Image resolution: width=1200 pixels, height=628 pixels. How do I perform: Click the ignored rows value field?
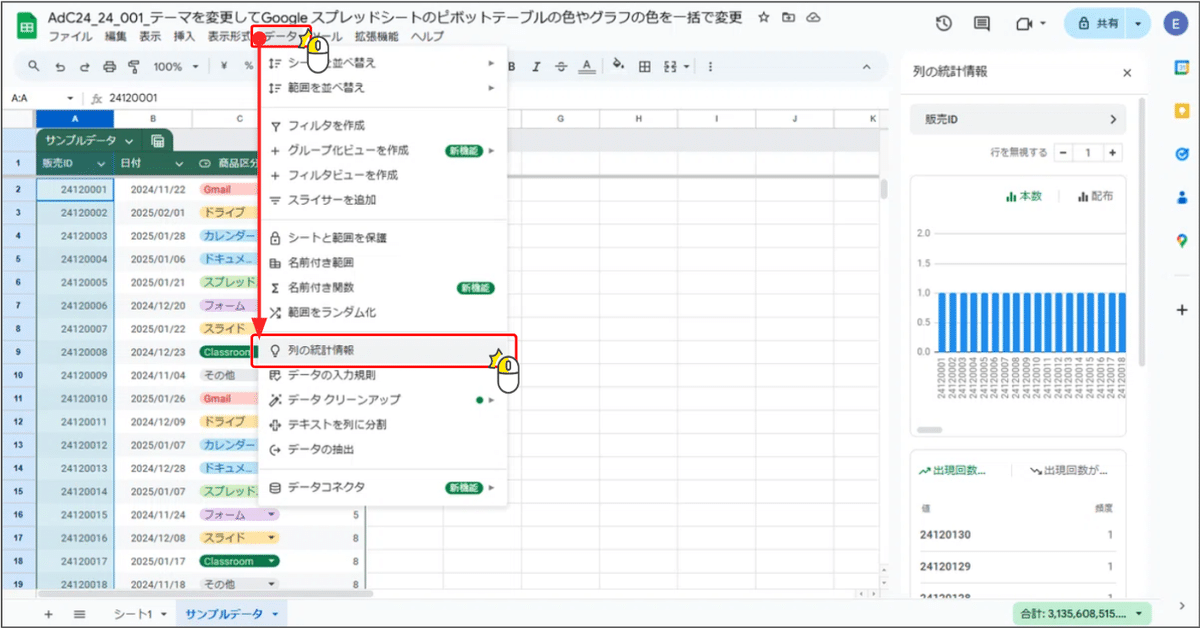click(1088, 153)
